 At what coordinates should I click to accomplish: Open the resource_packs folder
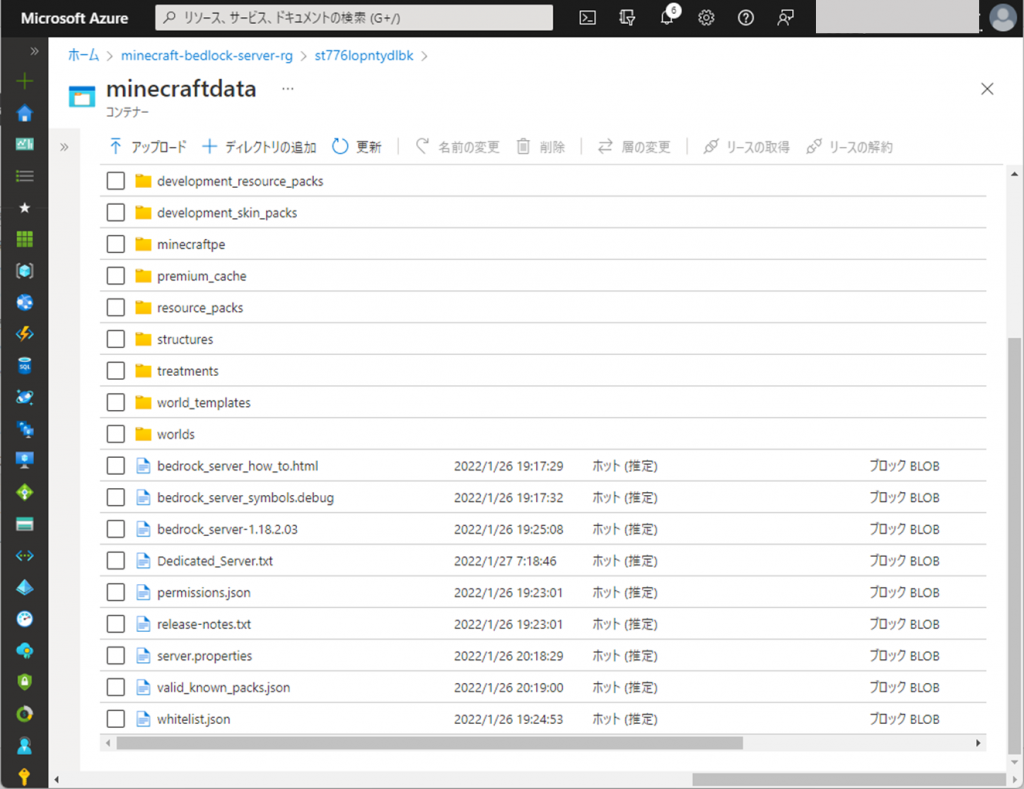coord(200,308)
